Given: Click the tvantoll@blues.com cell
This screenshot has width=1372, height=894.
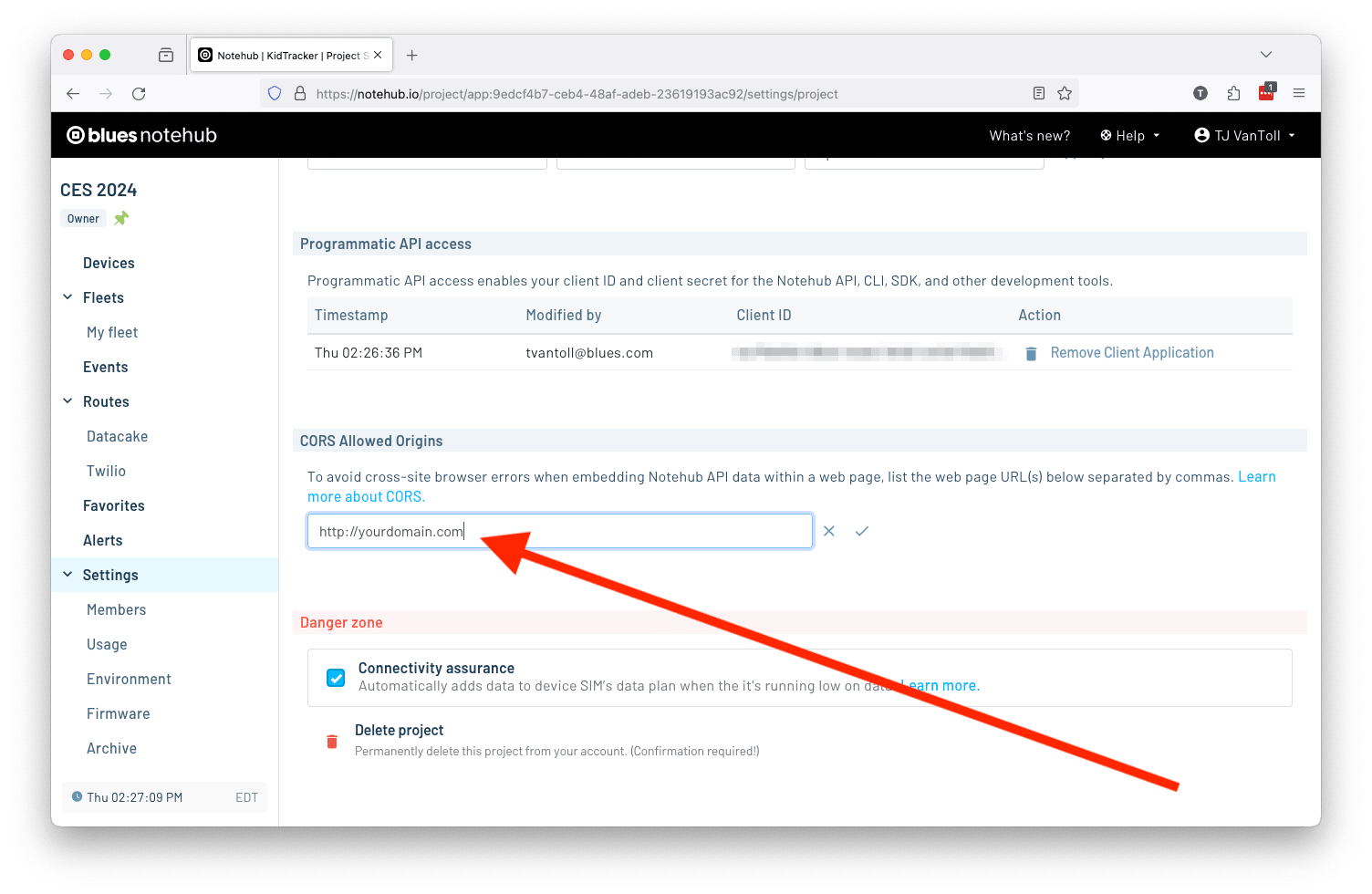Looking at the screenshot, I should tap(589, 353).
